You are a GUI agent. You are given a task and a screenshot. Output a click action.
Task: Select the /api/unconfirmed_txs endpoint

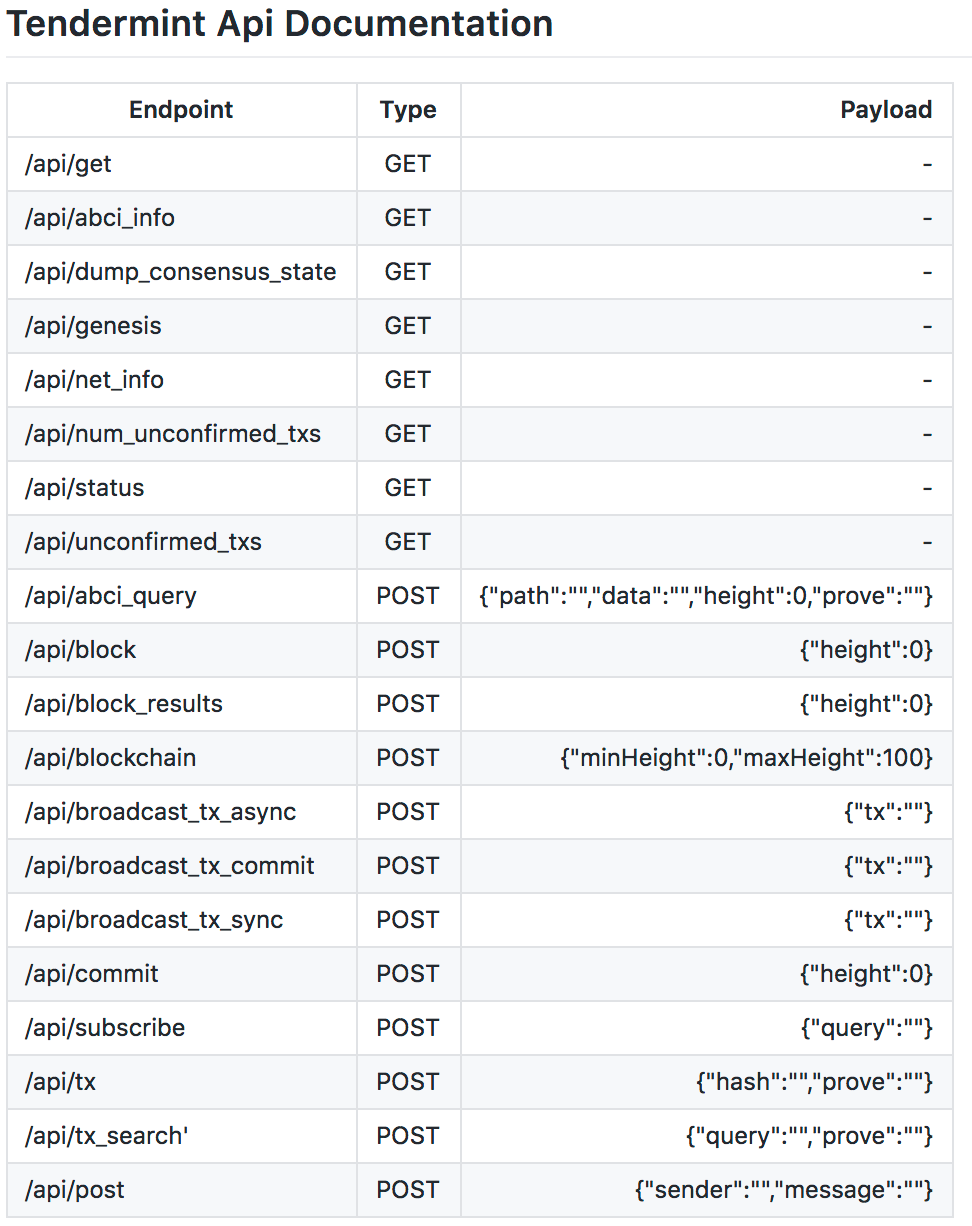[143, 542]
